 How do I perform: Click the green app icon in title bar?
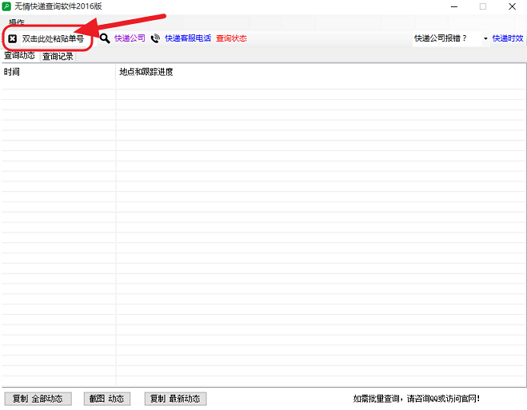coord(6,6)
